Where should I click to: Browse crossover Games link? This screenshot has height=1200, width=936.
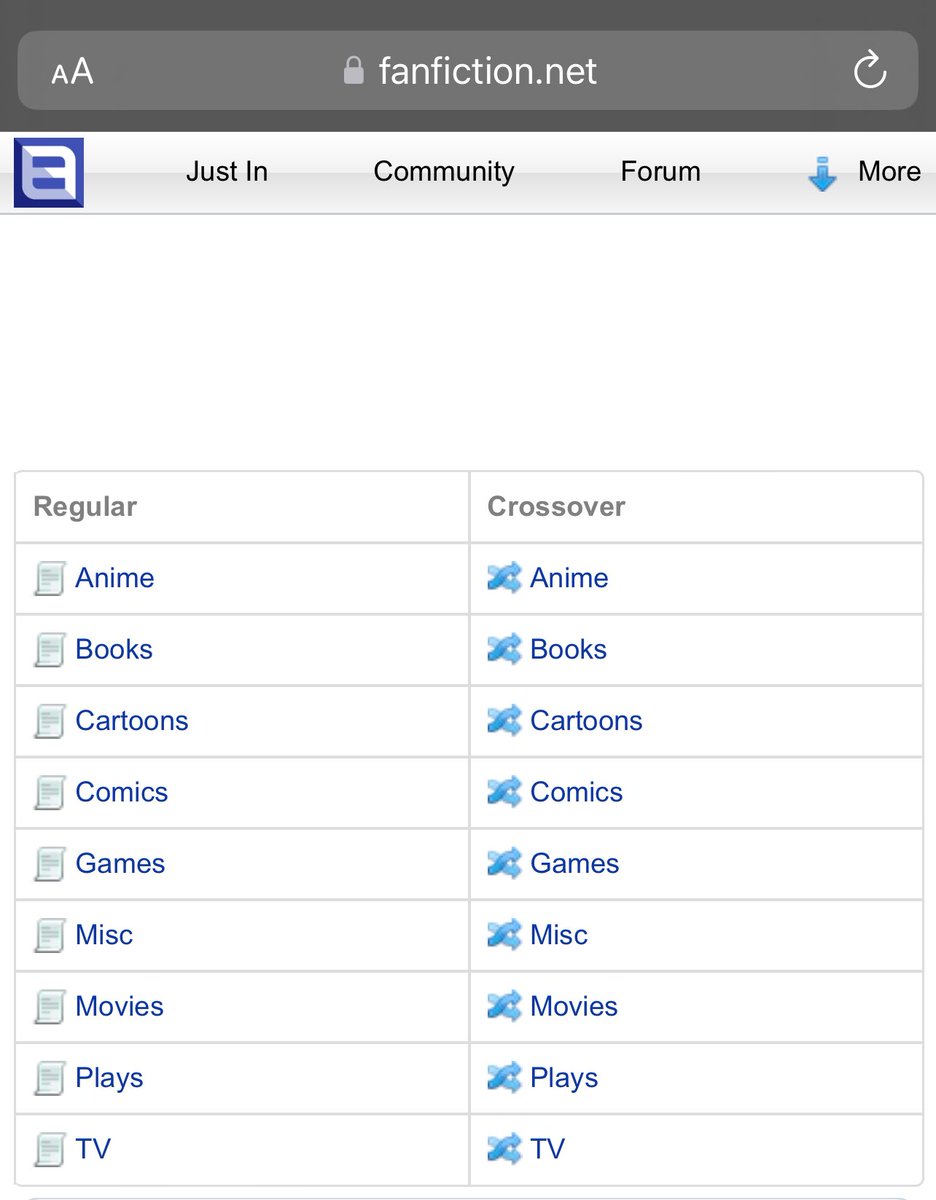pyautogui.click(x=575, y=864)
